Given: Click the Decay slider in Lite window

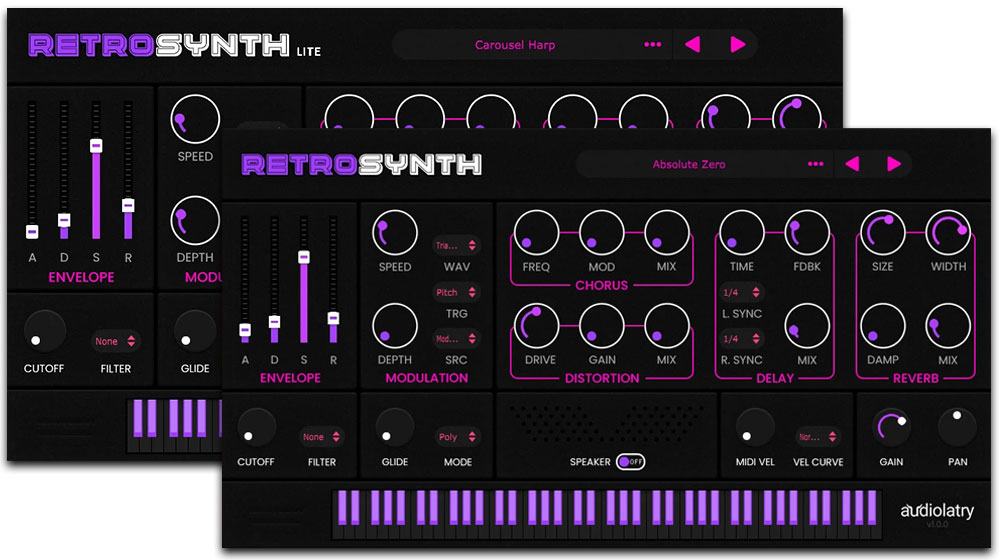Looking at the screenshot, I should pos(64,170).
